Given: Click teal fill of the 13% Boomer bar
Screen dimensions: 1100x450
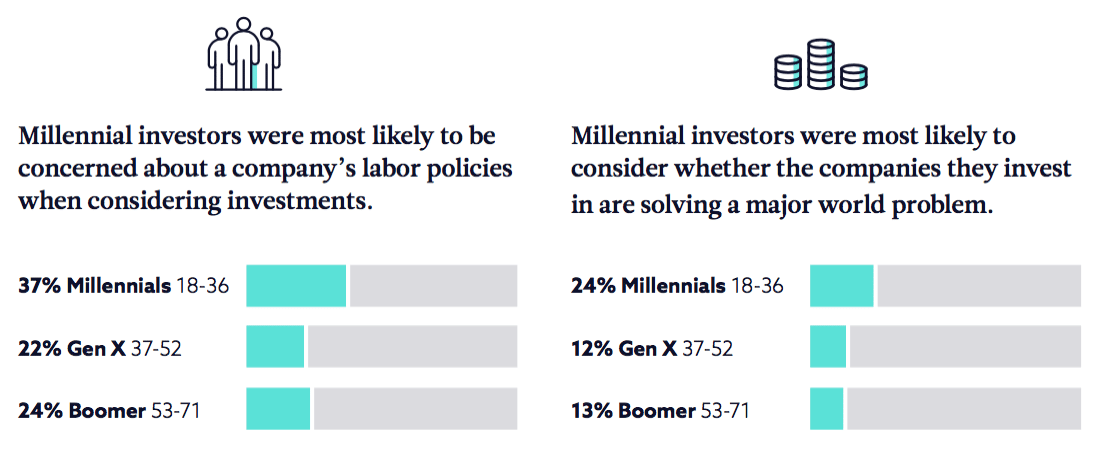Looking at the screenshot, I should (x=827, y=410).
